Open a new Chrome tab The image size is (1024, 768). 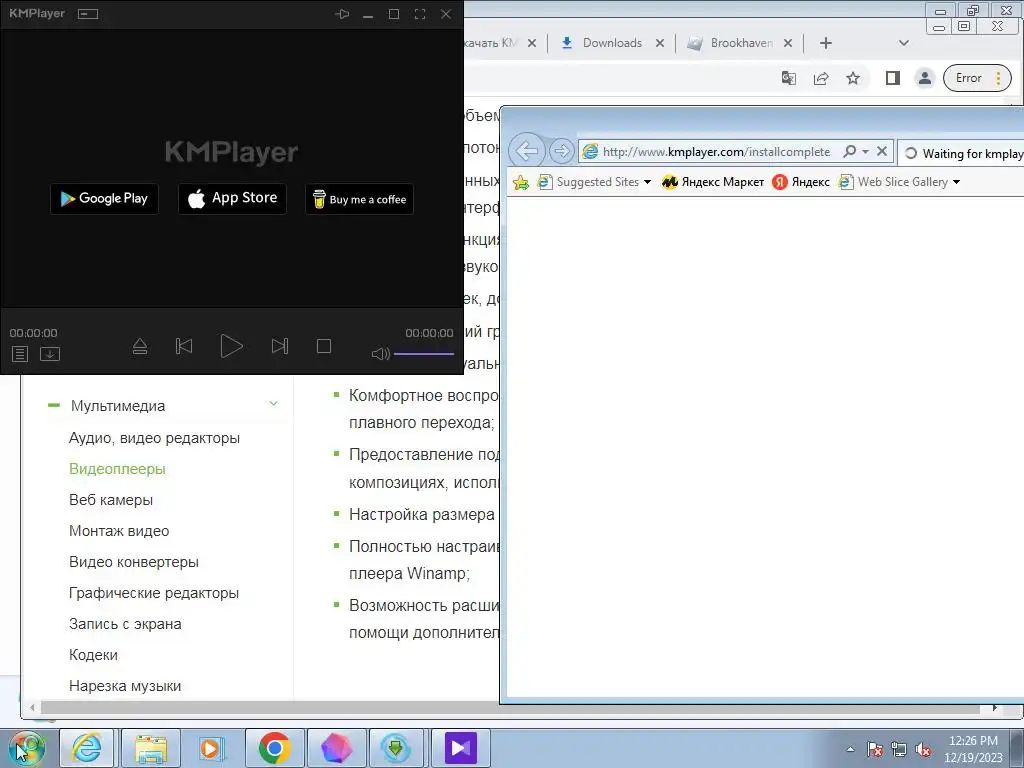[x=825, y=43]
